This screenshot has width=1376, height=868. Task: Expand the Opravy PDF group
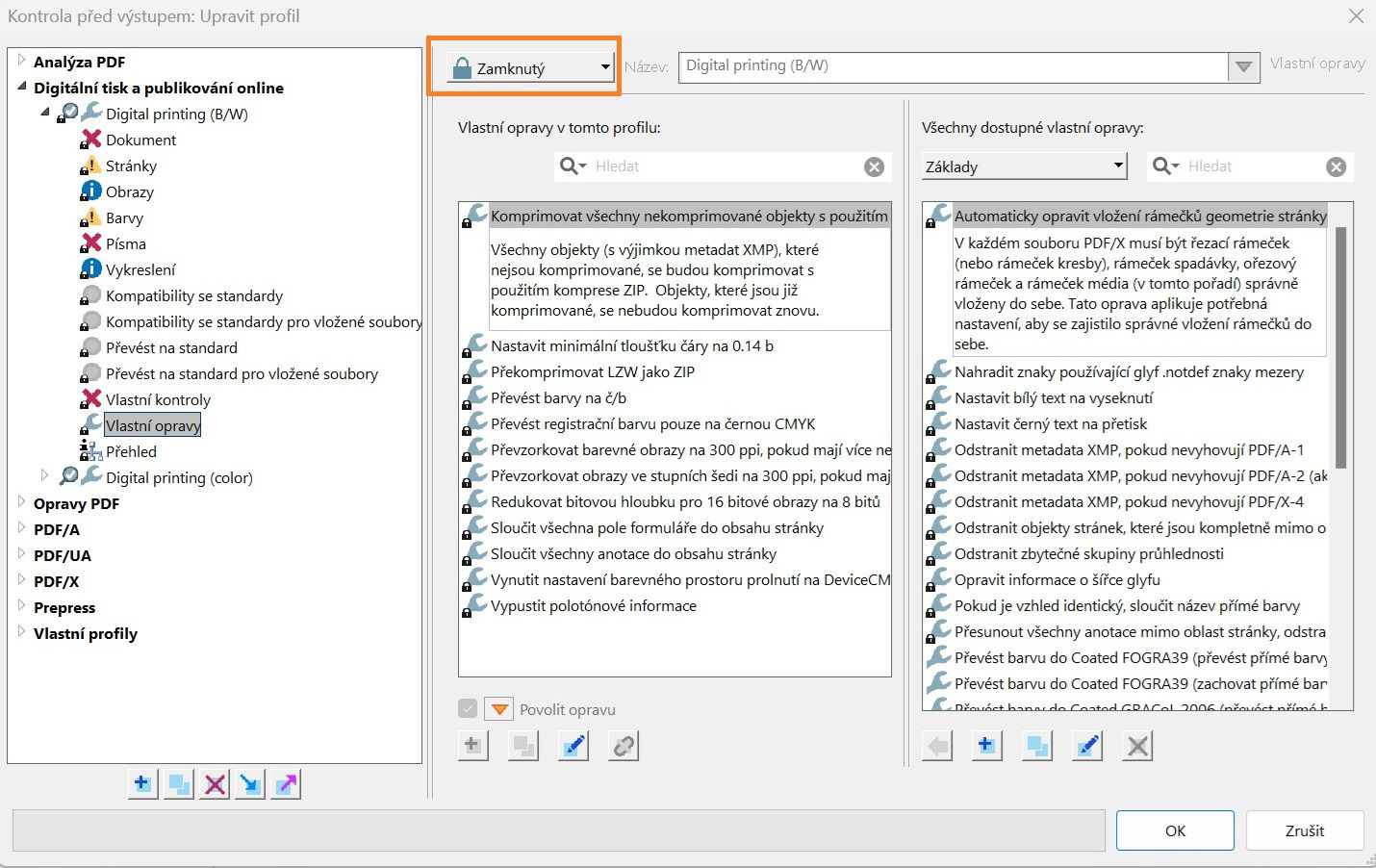click(21, 501)
